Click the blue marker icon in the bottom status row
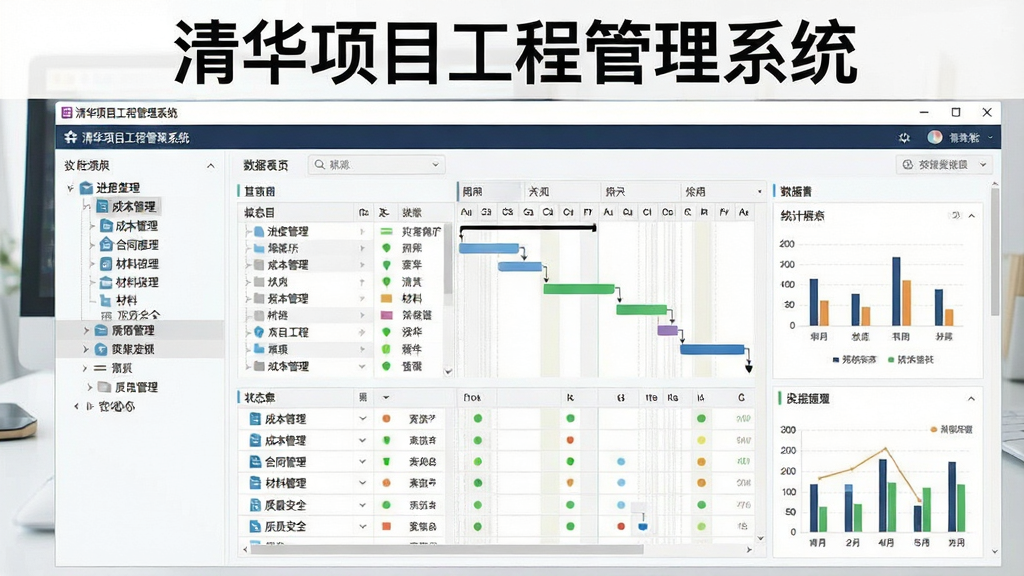Screen dimensions: 1024x576 643,526
